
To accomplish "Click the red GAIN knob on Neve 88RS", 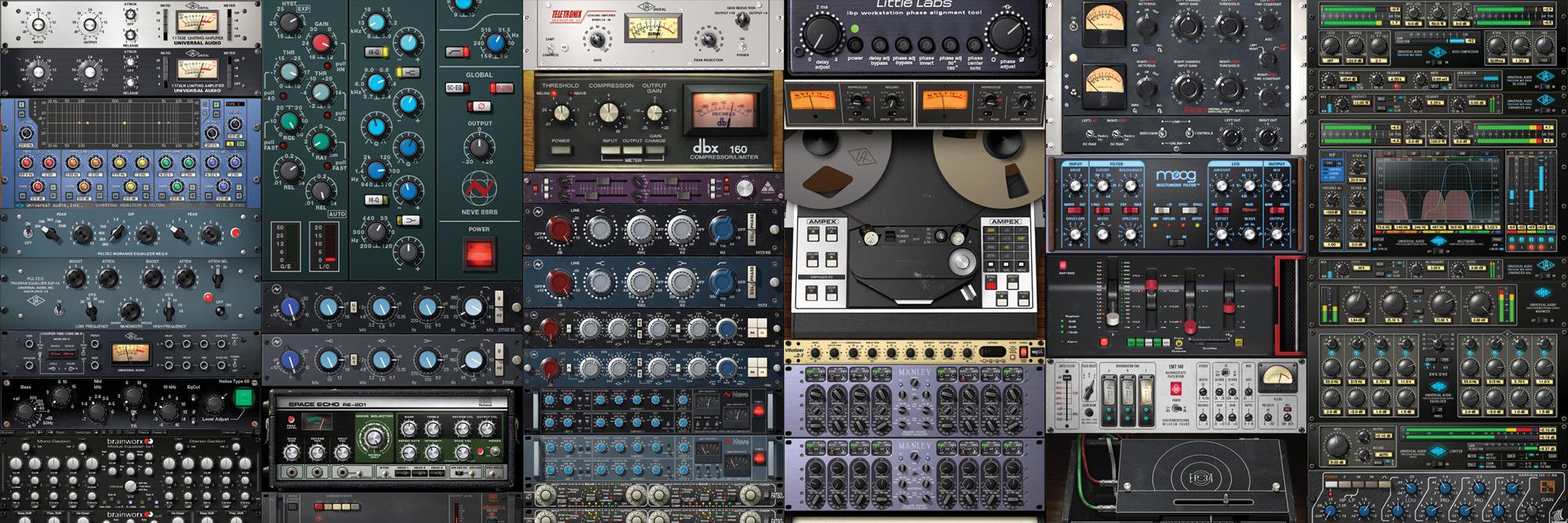I will (321, 43).
